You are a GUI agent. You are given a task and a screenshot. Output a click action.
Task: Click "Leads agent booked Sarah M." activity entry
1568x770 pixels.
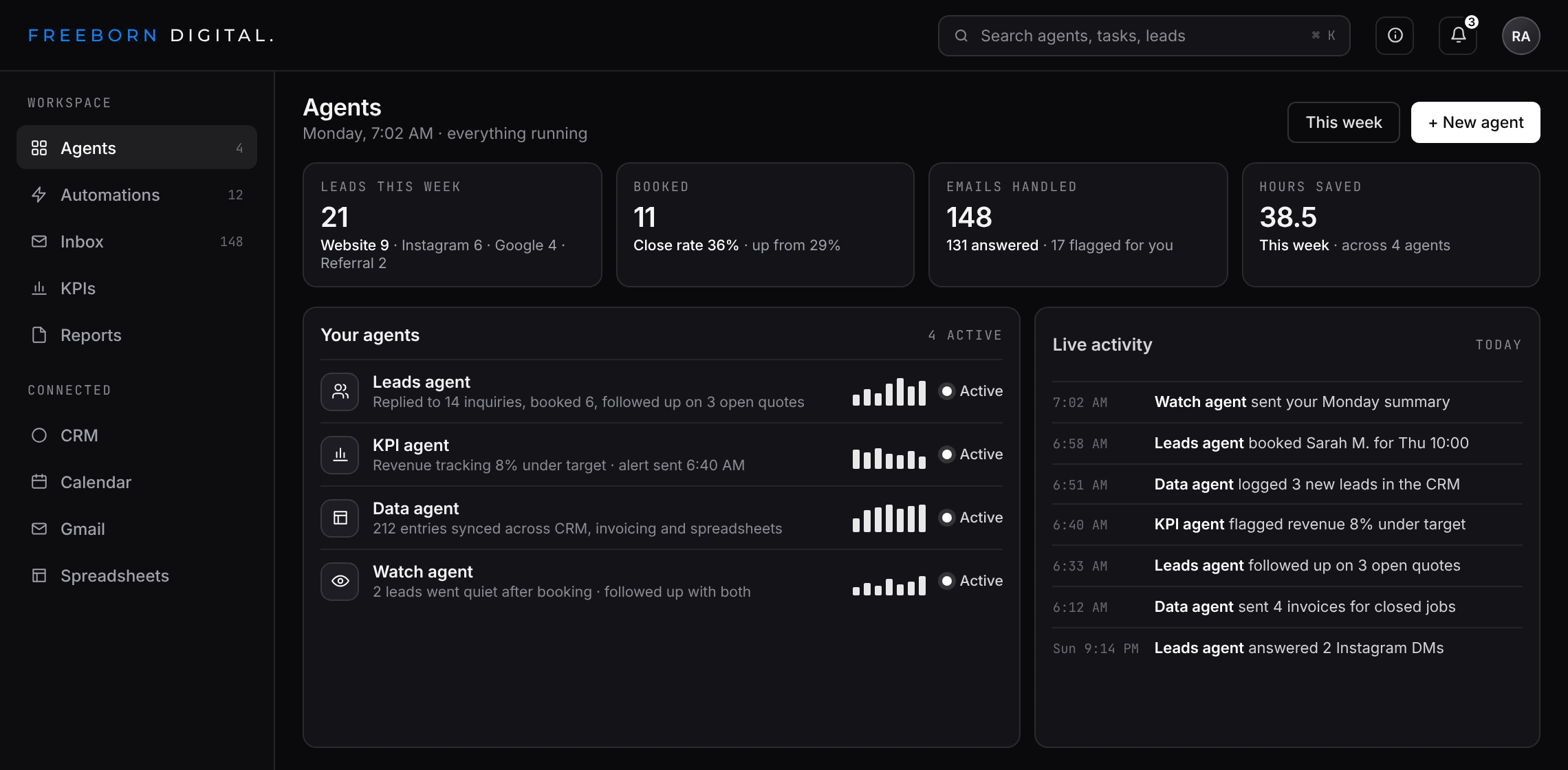[x=1287, y=443]
